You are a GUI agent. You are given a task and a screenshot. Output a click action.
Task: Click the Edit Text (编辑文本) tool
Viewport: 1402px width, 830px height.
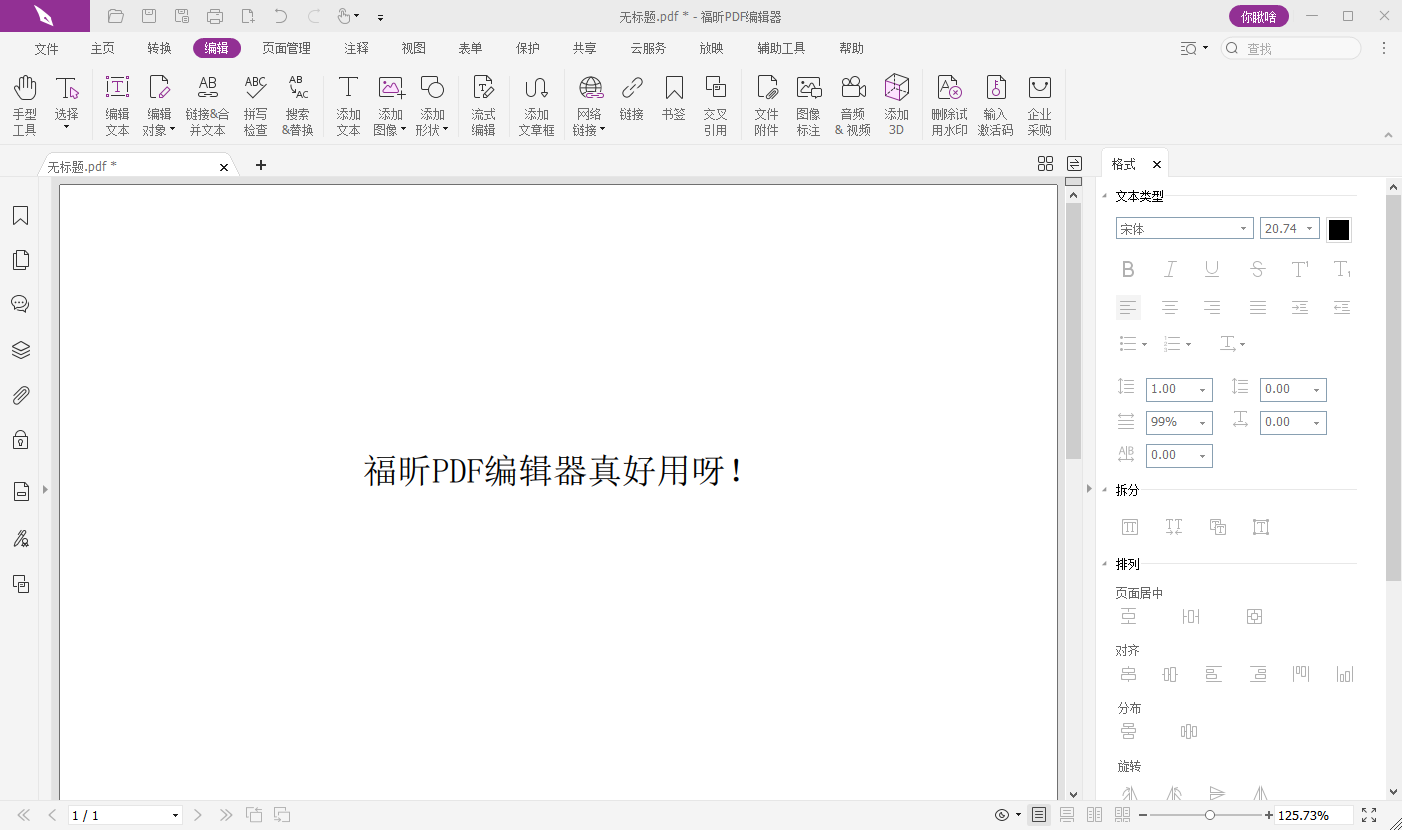117,105
